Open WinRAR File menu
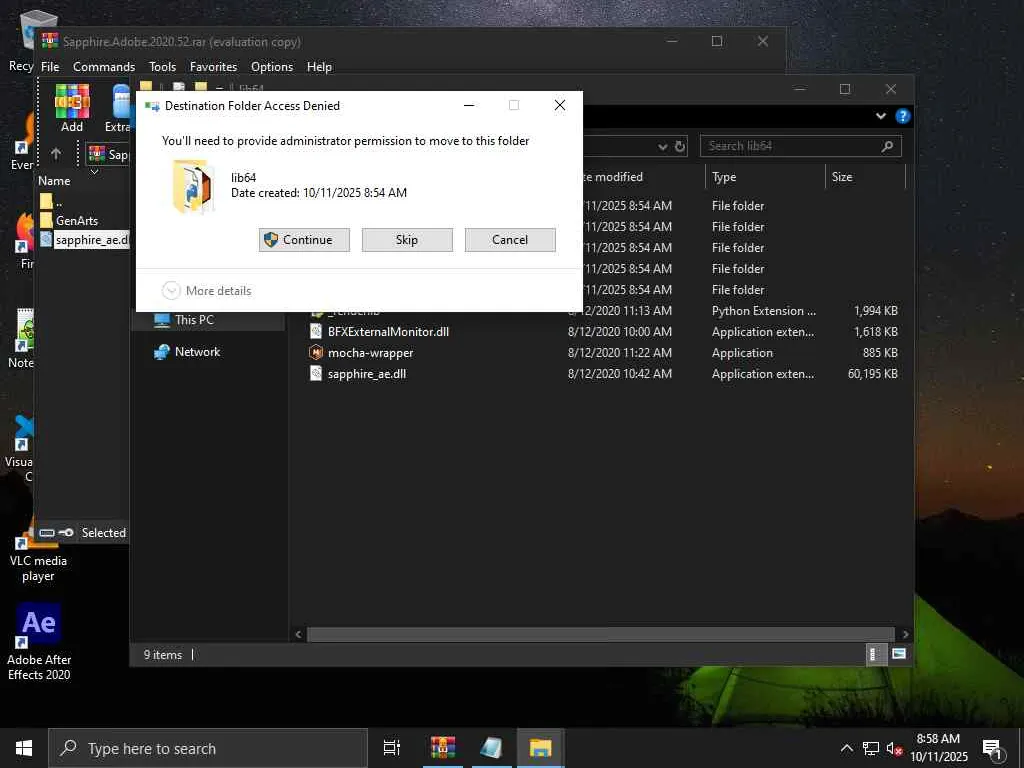 coord(50,67)
